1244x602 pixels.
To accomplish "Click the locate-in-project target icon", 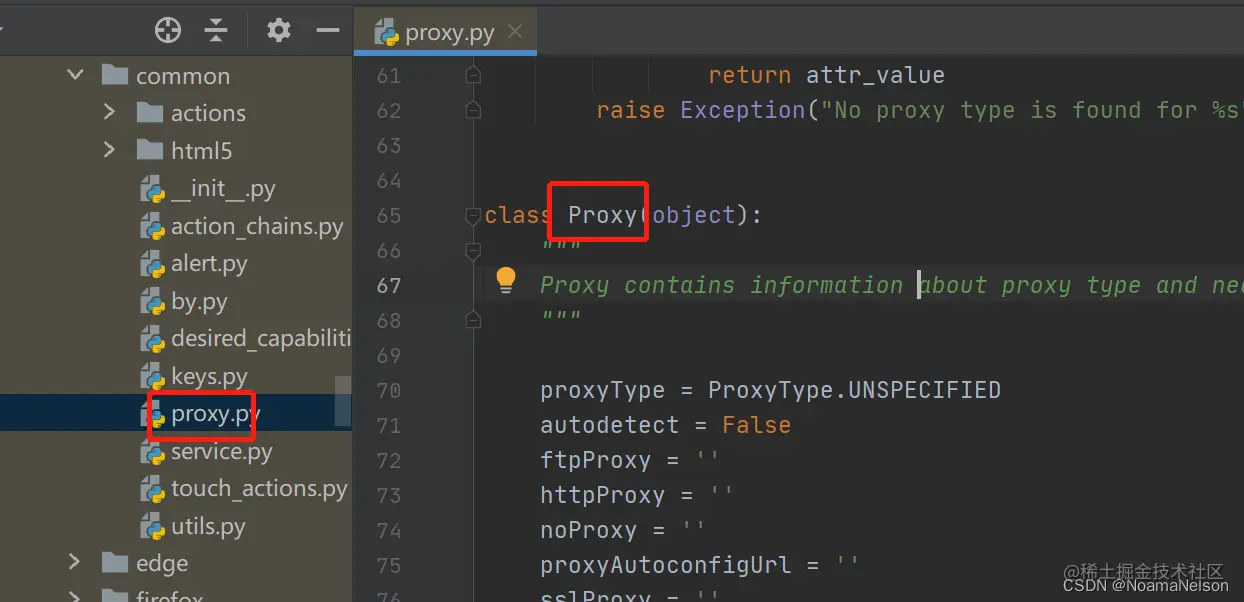I will click(168, 31).
